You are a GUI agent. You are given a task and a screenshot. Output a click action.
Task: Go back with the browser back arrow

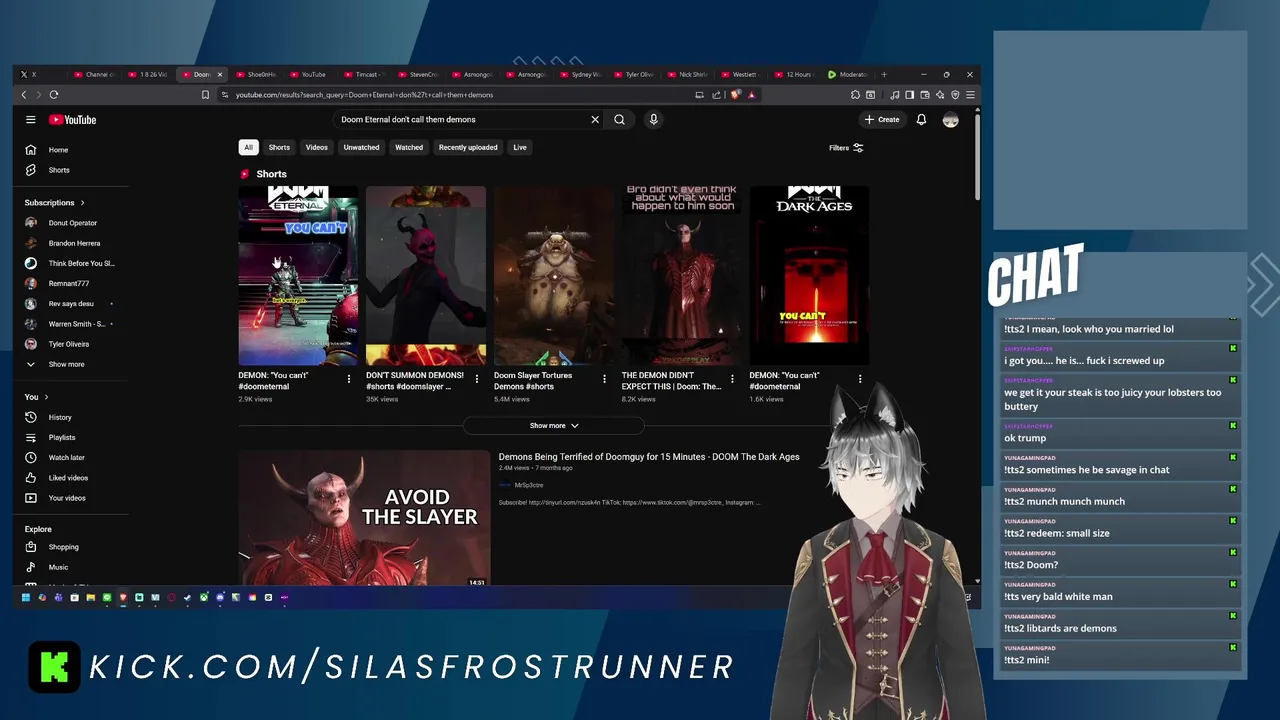pyautogui.click(x=24, y=95)
